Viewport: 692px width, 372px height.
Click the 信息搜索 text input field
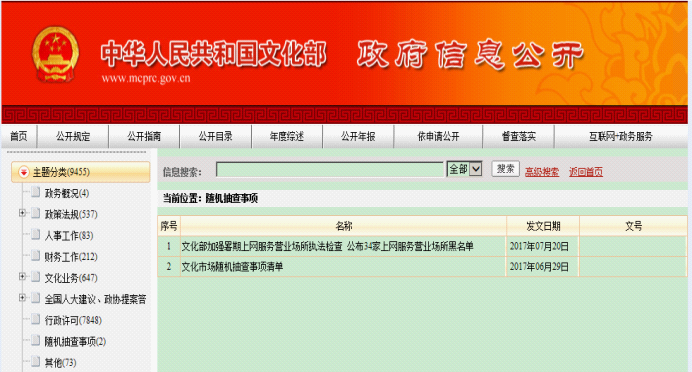tap(330, 169)
